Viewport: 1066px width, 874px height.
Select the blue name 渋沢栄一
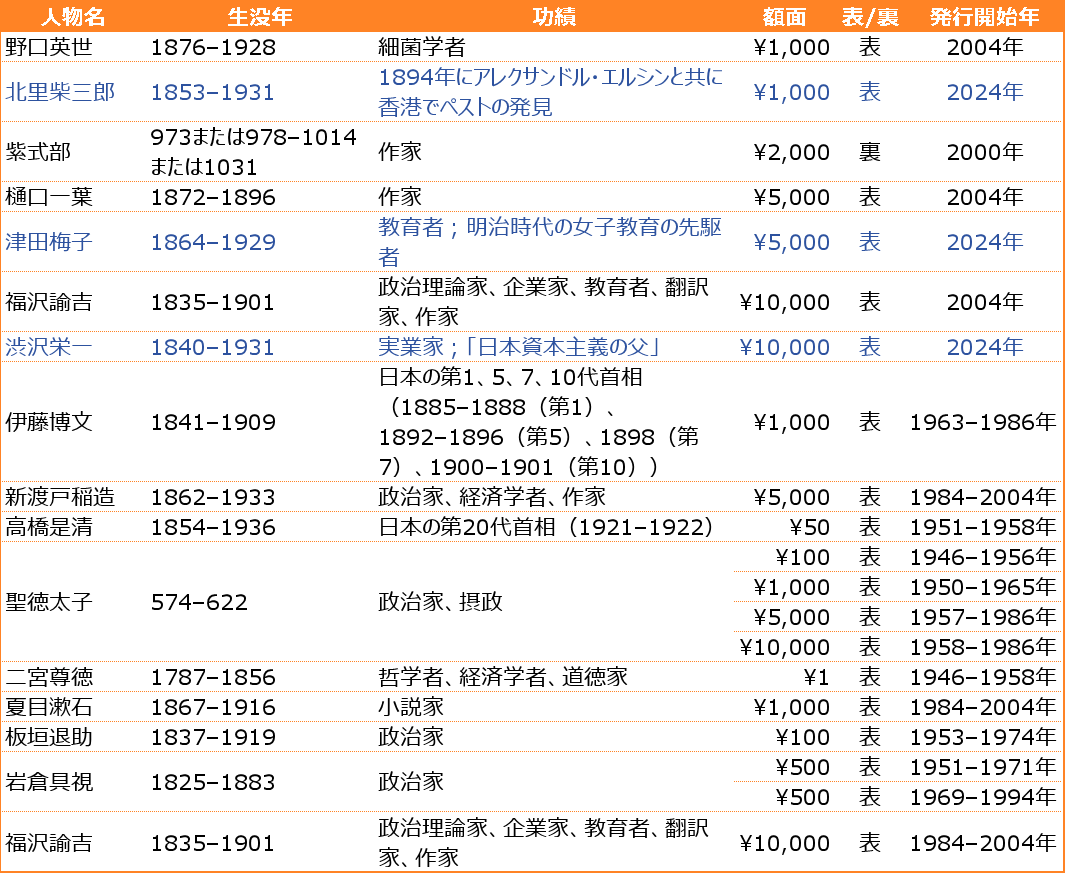pos(48,347)
